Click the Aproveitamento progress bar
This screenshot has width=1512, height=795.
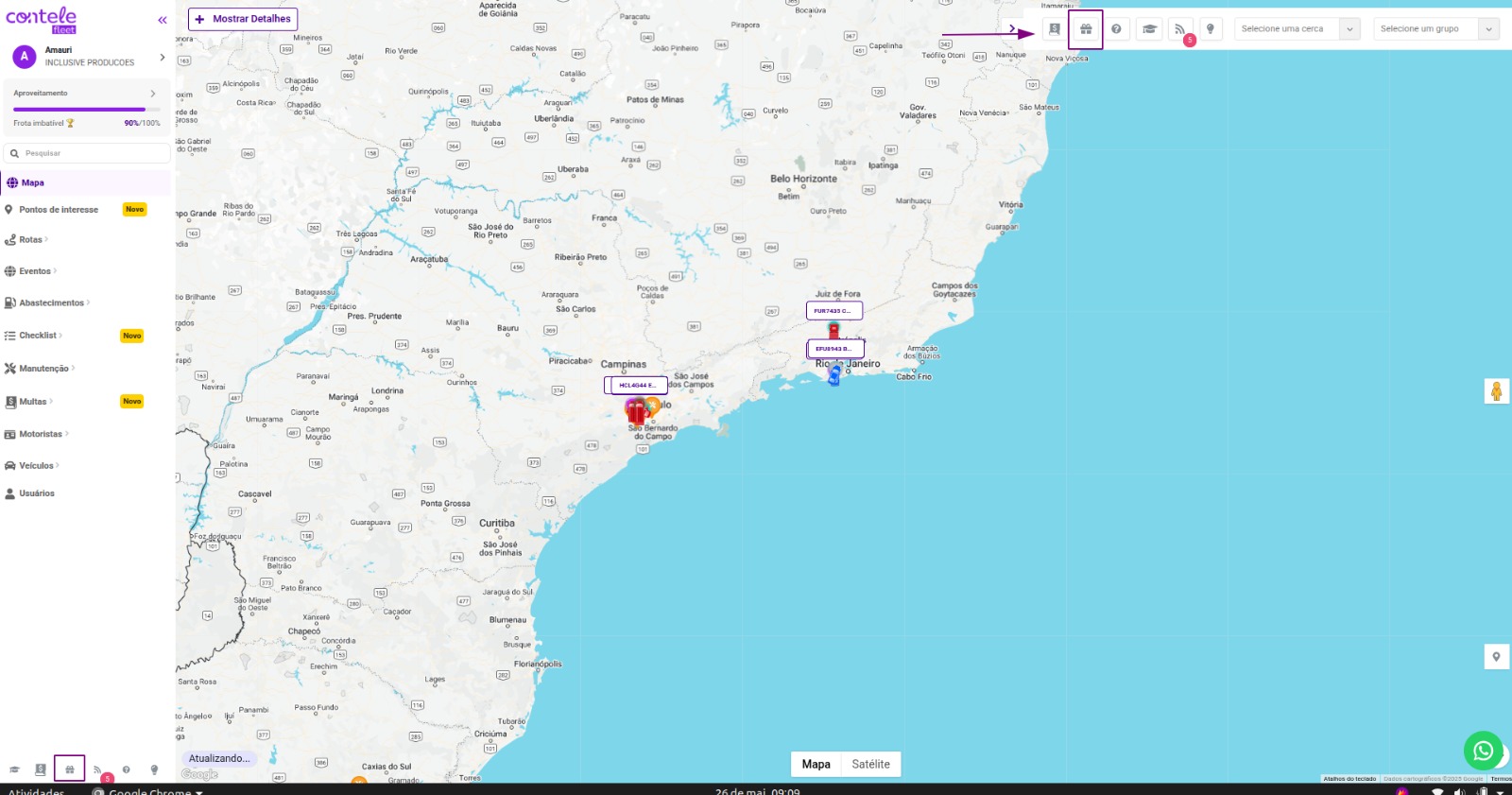[x=86, y=110]
